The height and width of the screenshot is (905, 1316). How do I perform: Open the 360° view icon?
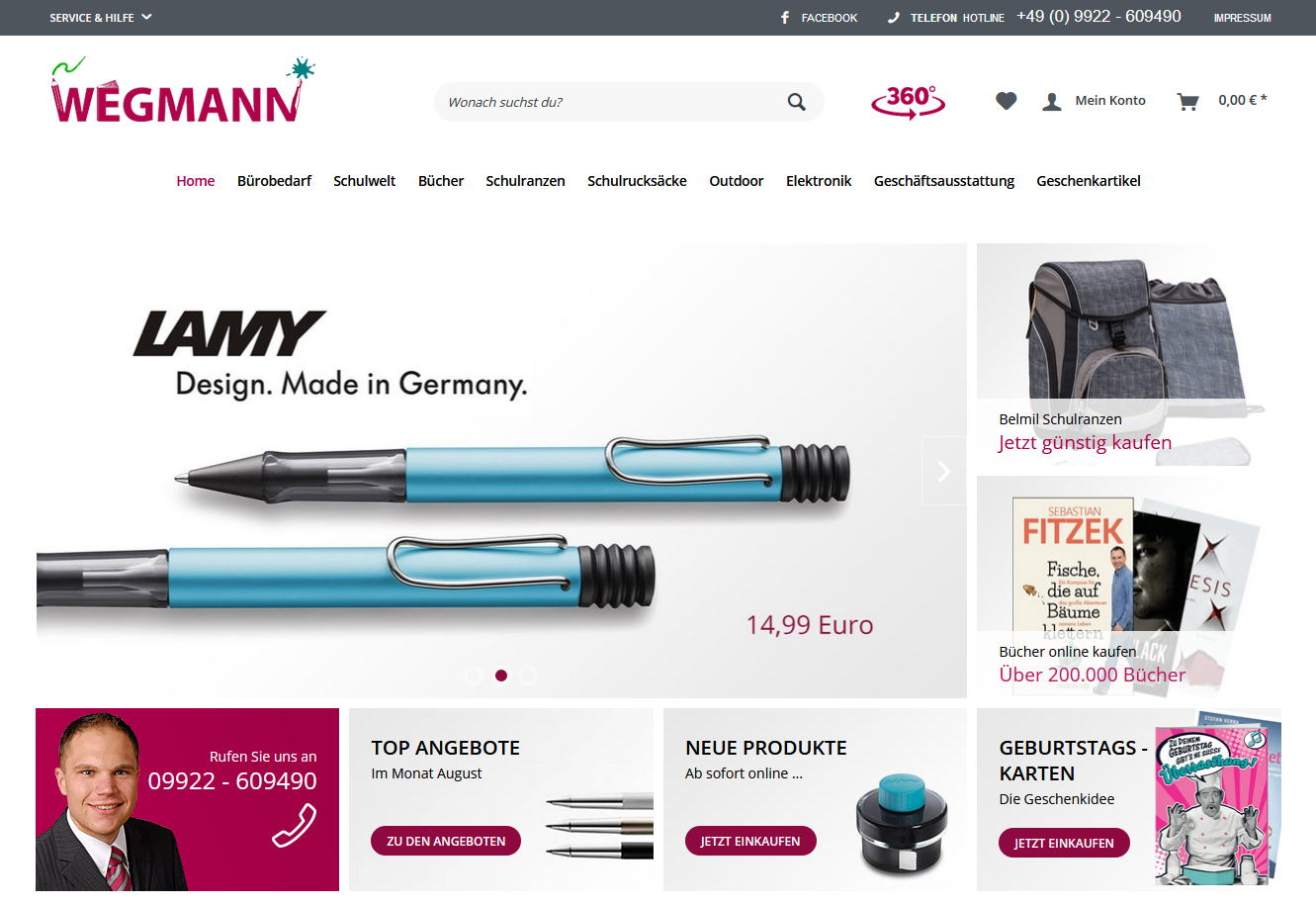(908, 101)
